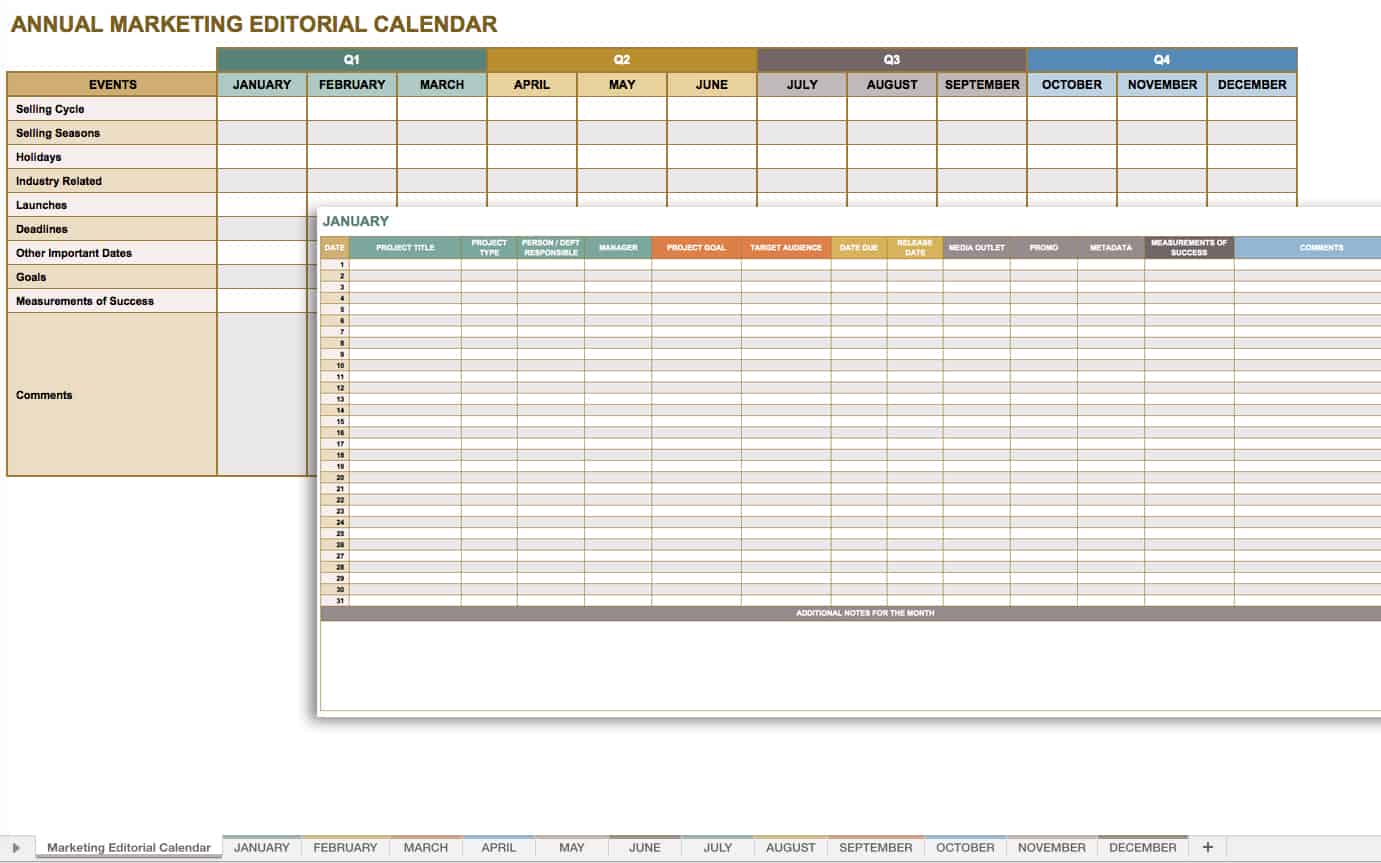Click the PROJECT TITLE column header

405,248
